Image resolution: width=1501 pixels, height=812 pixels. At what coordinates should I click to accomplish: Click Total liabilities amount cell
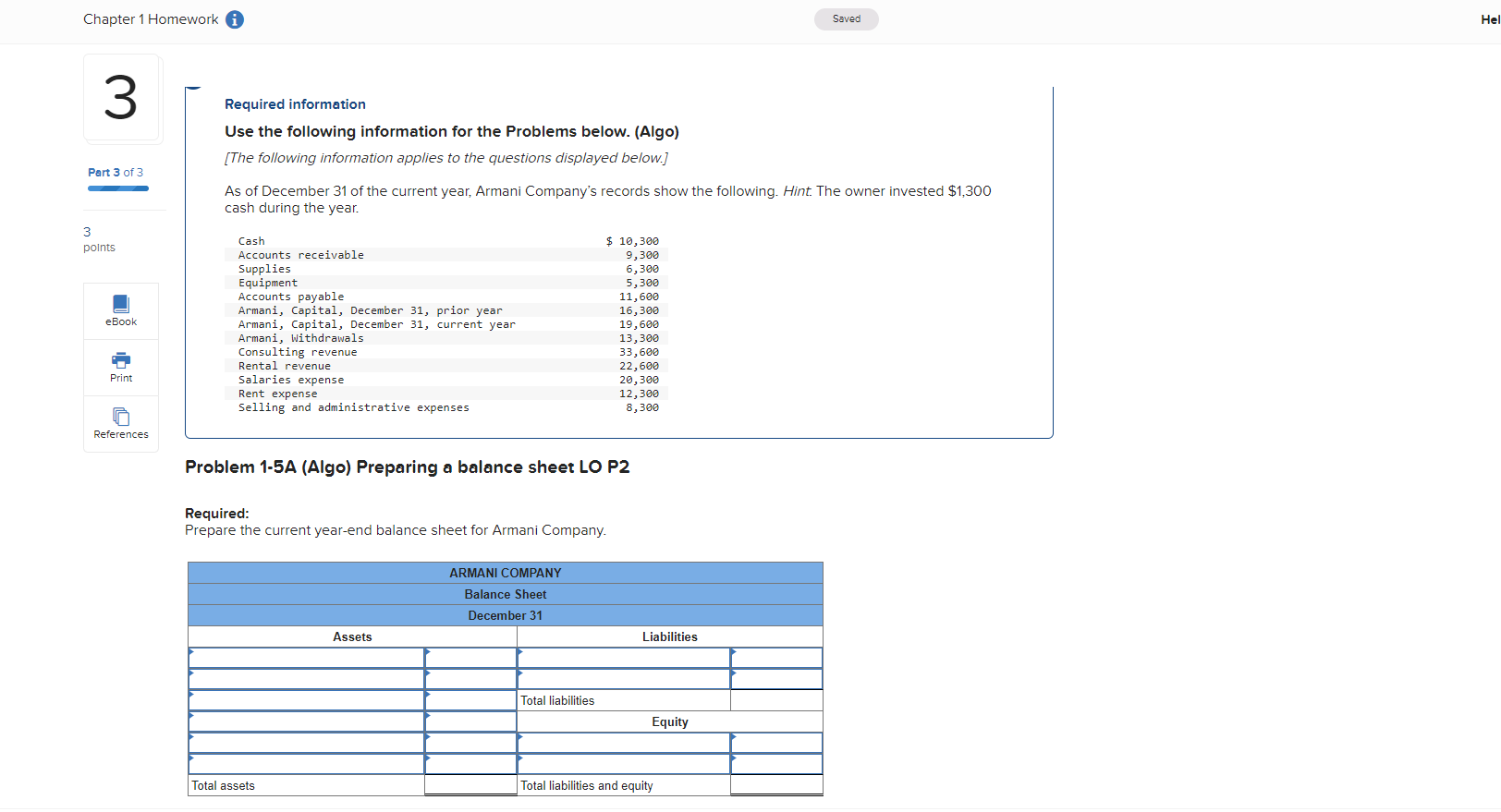(776, 700)
